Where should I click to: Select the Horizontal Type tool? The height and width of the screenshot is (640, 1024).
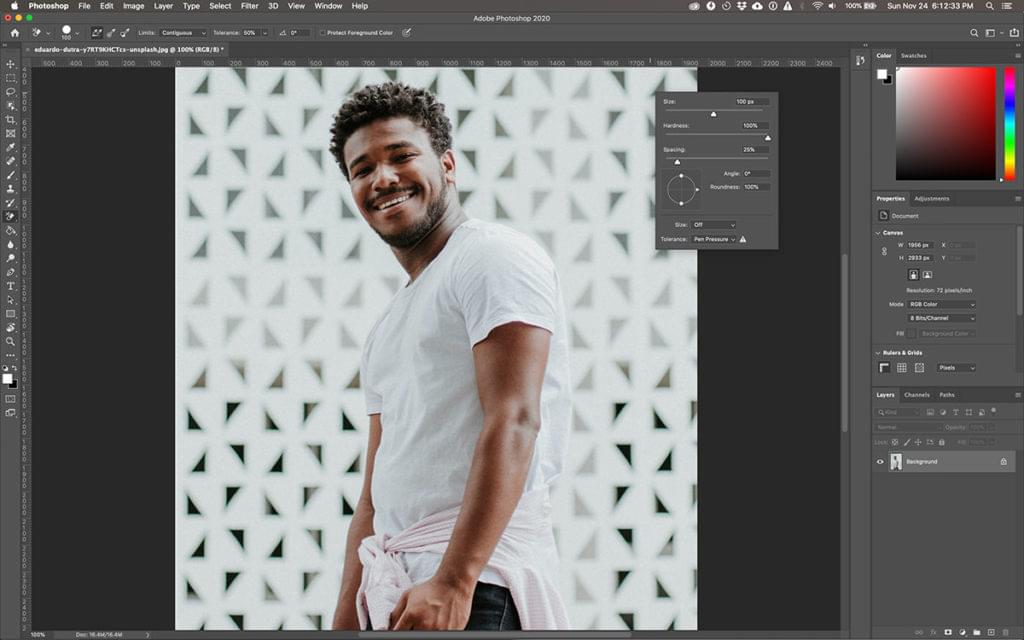point(11,286)
